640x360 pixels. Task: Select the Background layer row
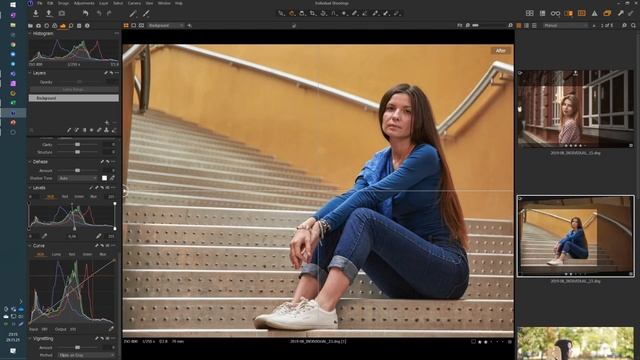(74, 98)
